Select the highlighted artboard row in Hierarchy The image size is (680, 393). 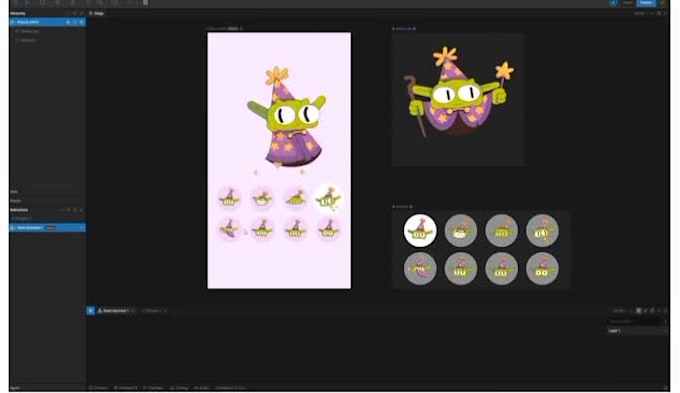coord(47,22)
